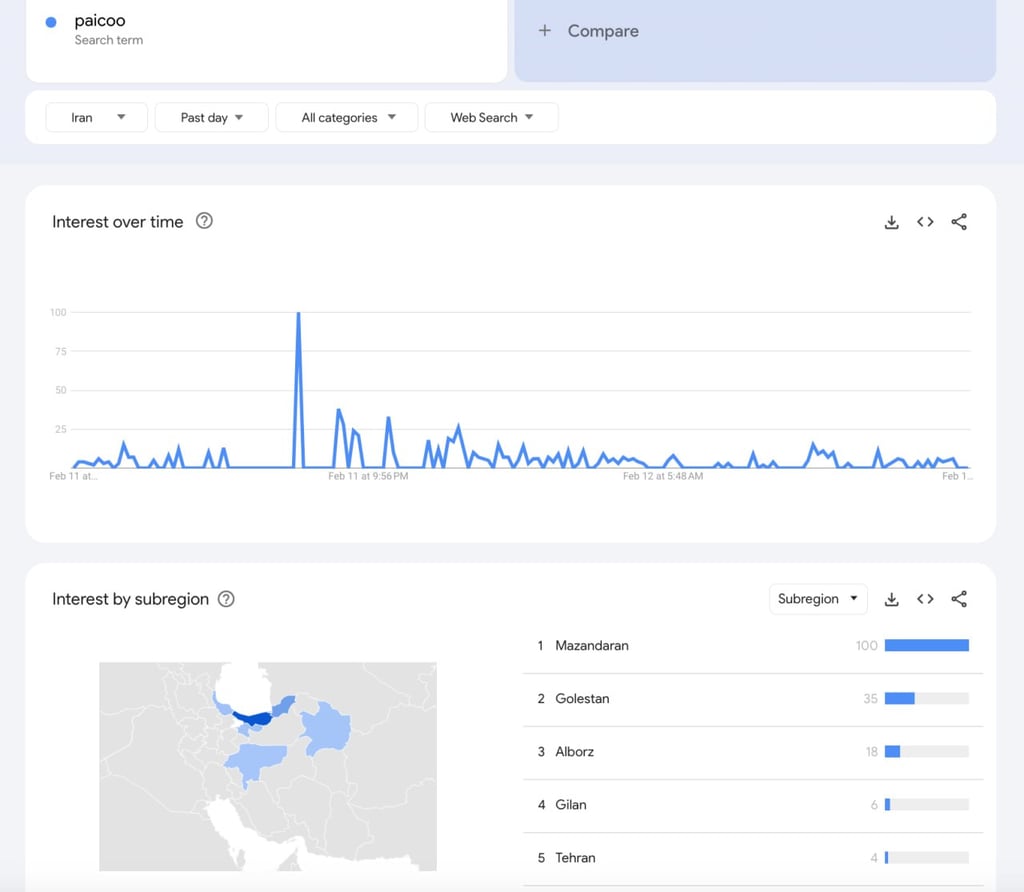Select Mazandaran in the subregion list
The width and height of the screenshot is (1024, 892).
[x=592, y=646]
